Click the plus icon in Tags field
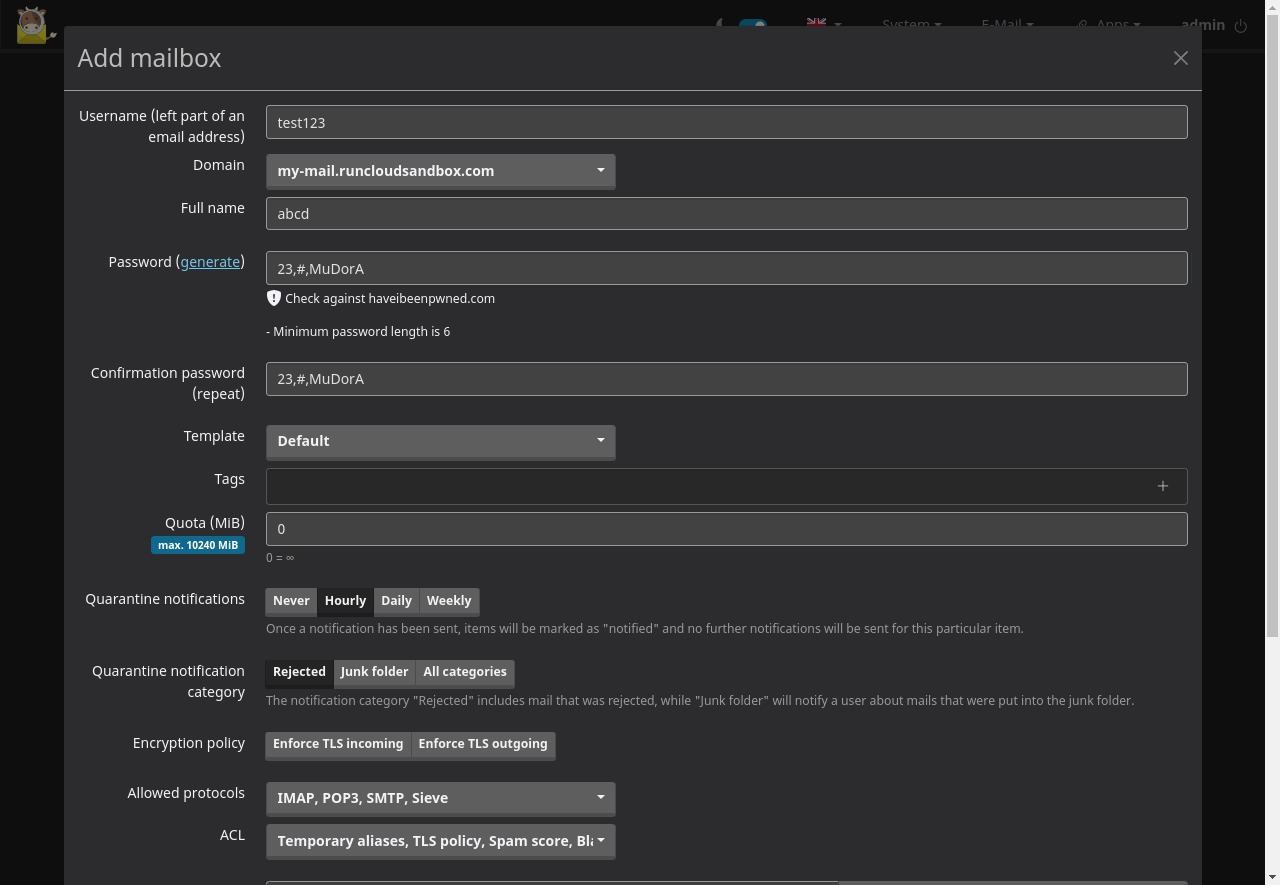The width and height of the screenshot is (1280, 885). pos(1162,486)
